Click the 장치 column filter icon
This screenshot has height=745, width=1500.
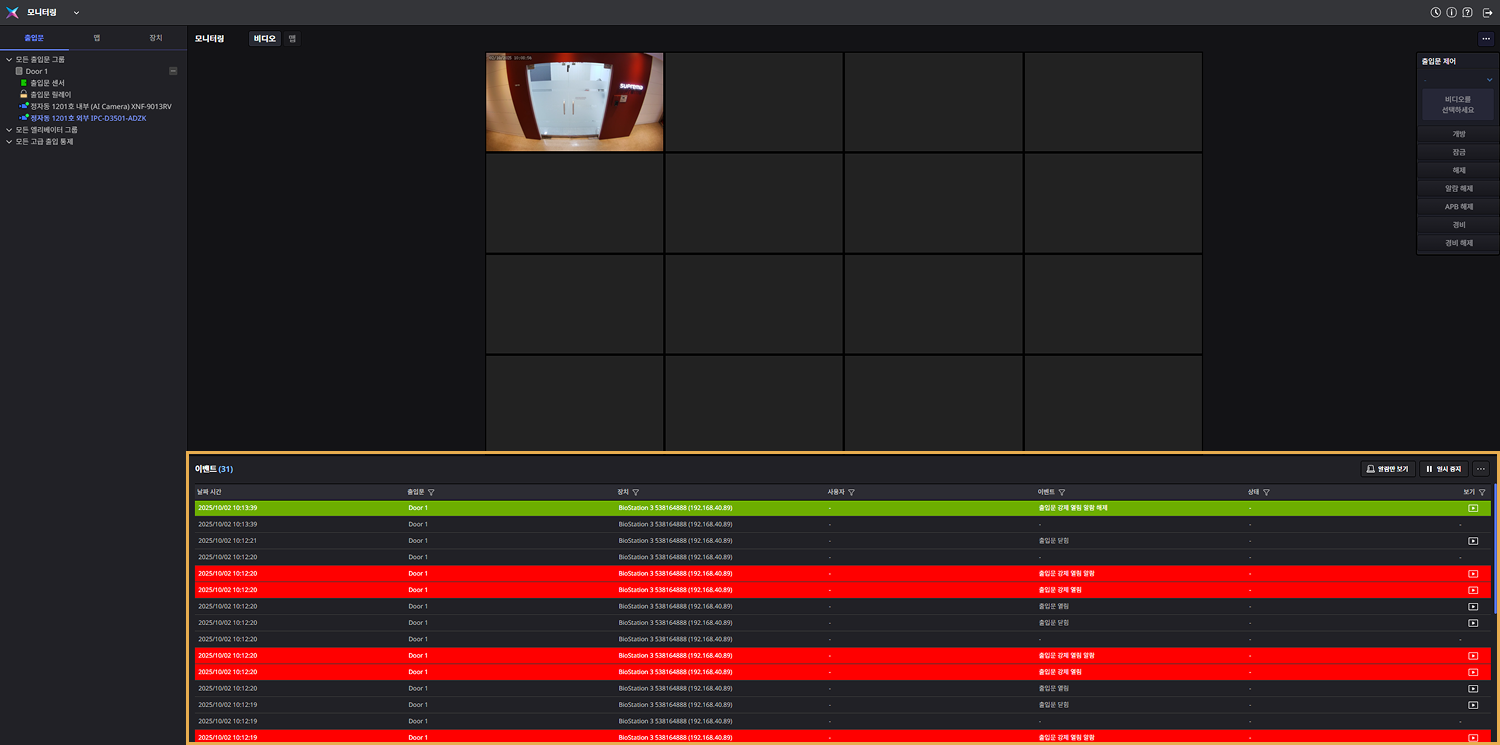(636, 492)
